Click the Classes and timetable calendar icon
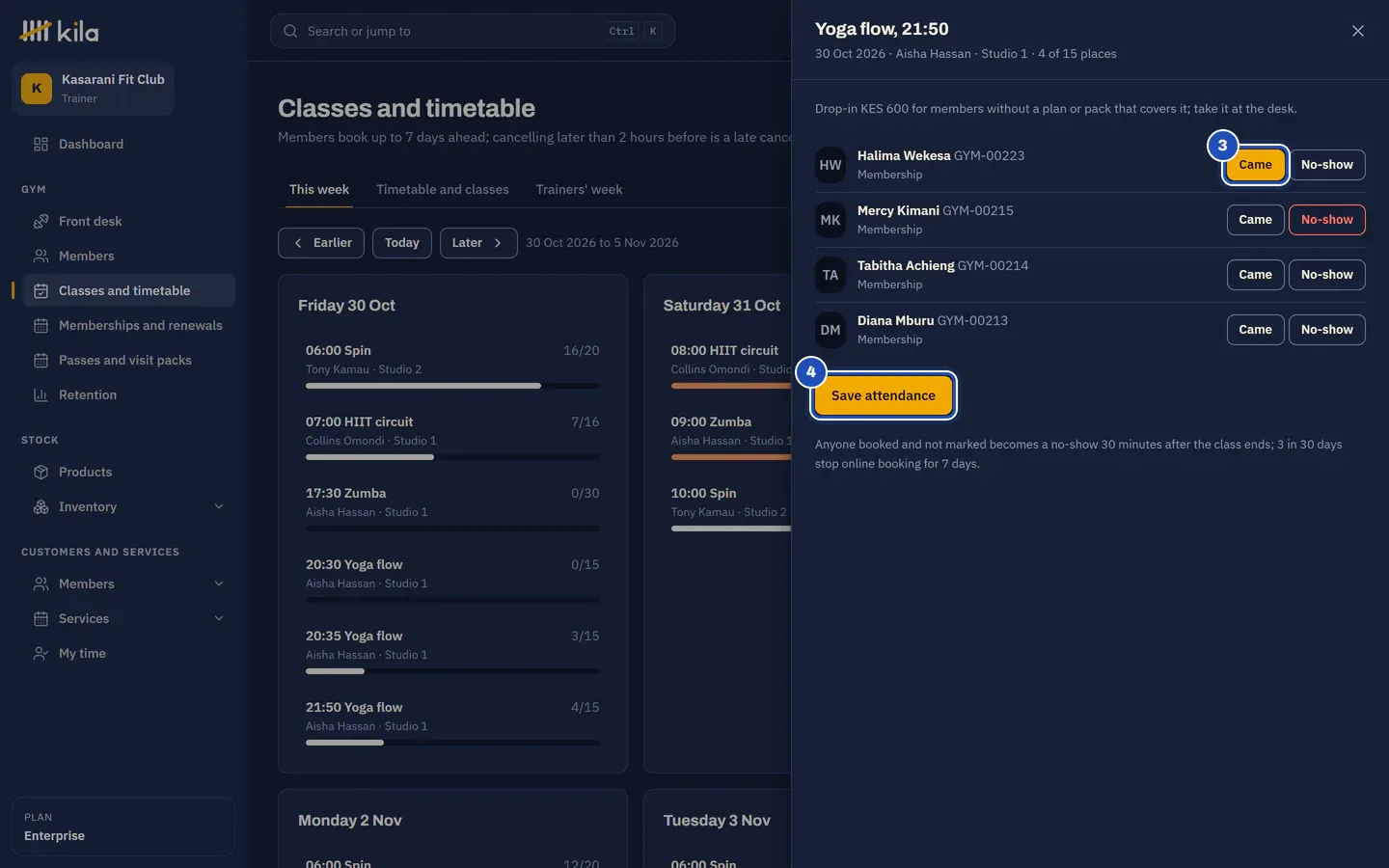 (x=41, y=290)
